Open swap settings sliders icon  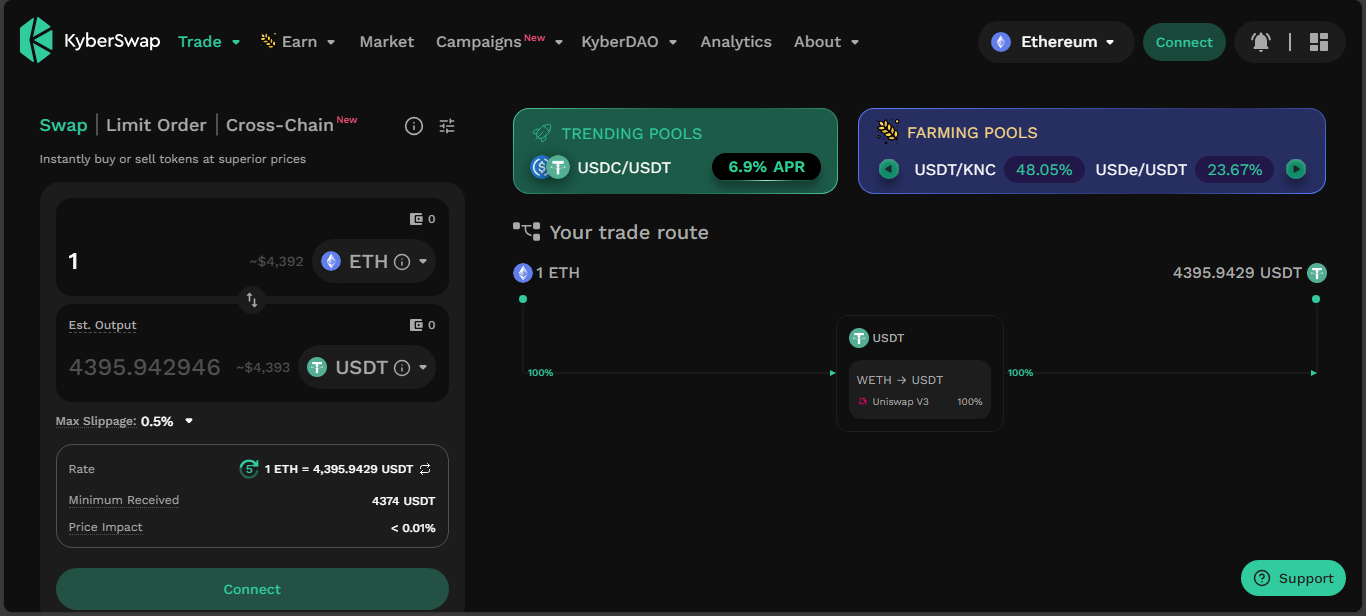[447, 126]
